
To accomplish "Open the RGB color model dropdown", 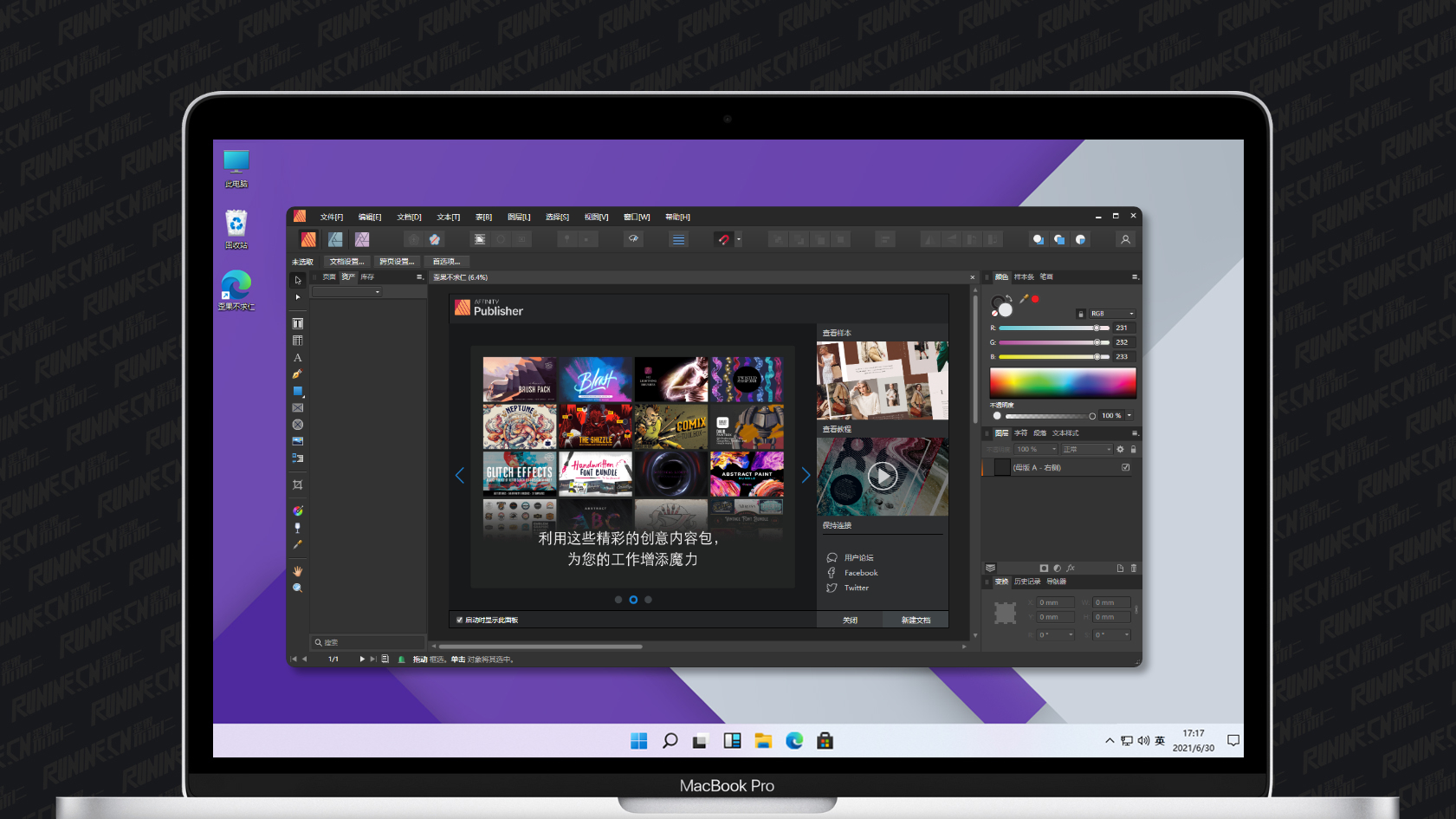I will tap(1112, 314).
